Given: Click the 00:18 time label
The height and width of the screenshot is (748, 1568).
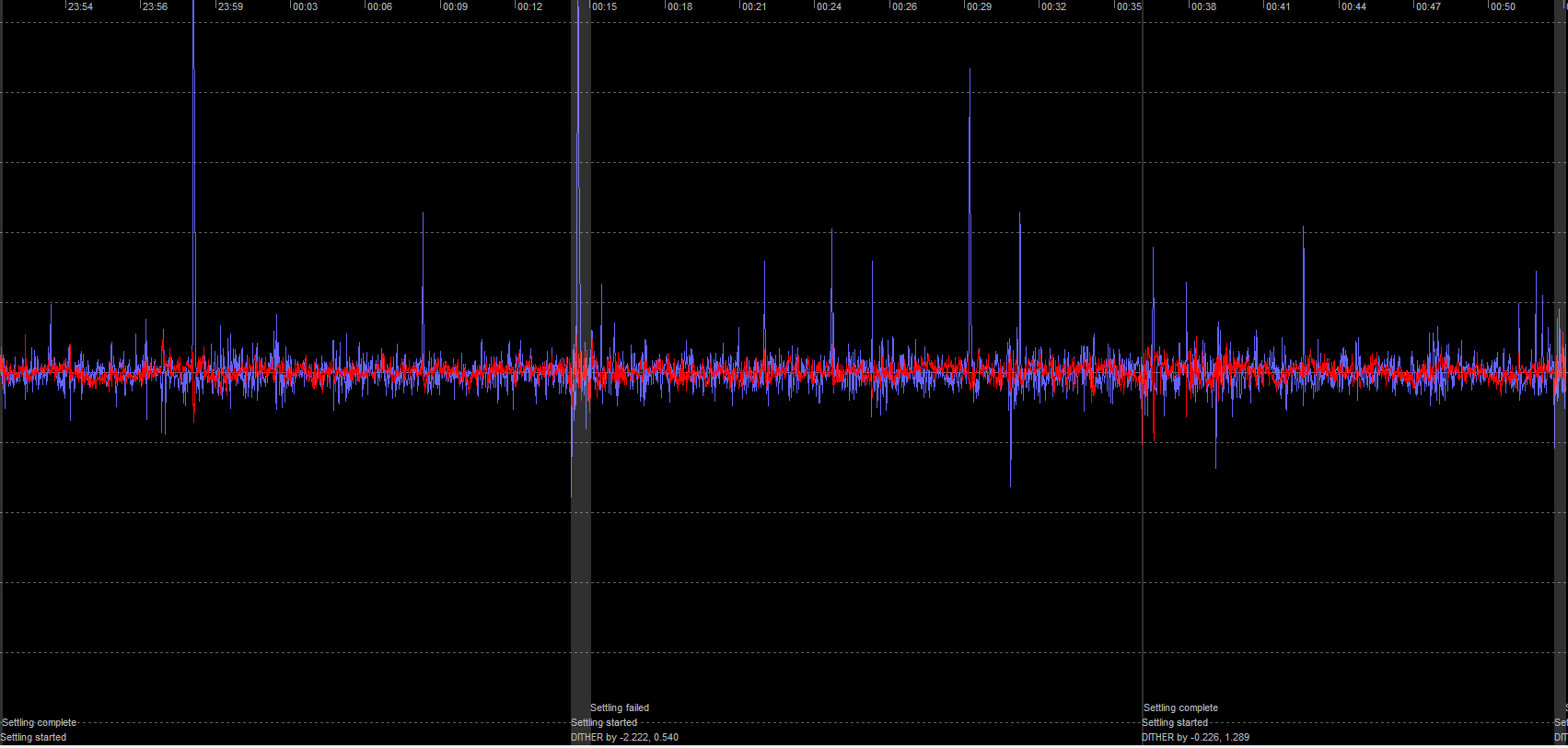Looking at the screenshot, I should 680,6.
